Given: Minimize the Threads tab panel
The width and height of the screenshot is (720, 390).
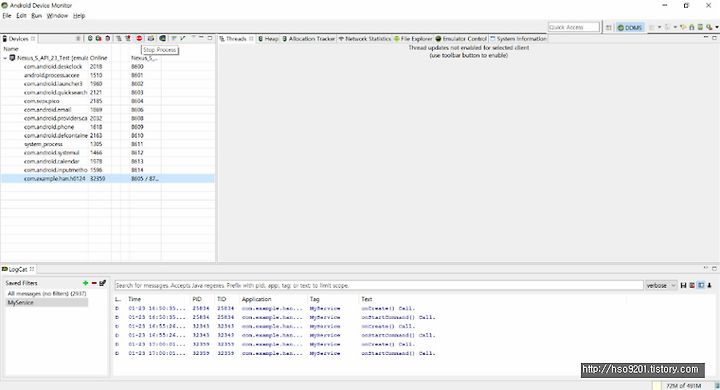Looking at the screenshot, I should (x=706, y=38).
